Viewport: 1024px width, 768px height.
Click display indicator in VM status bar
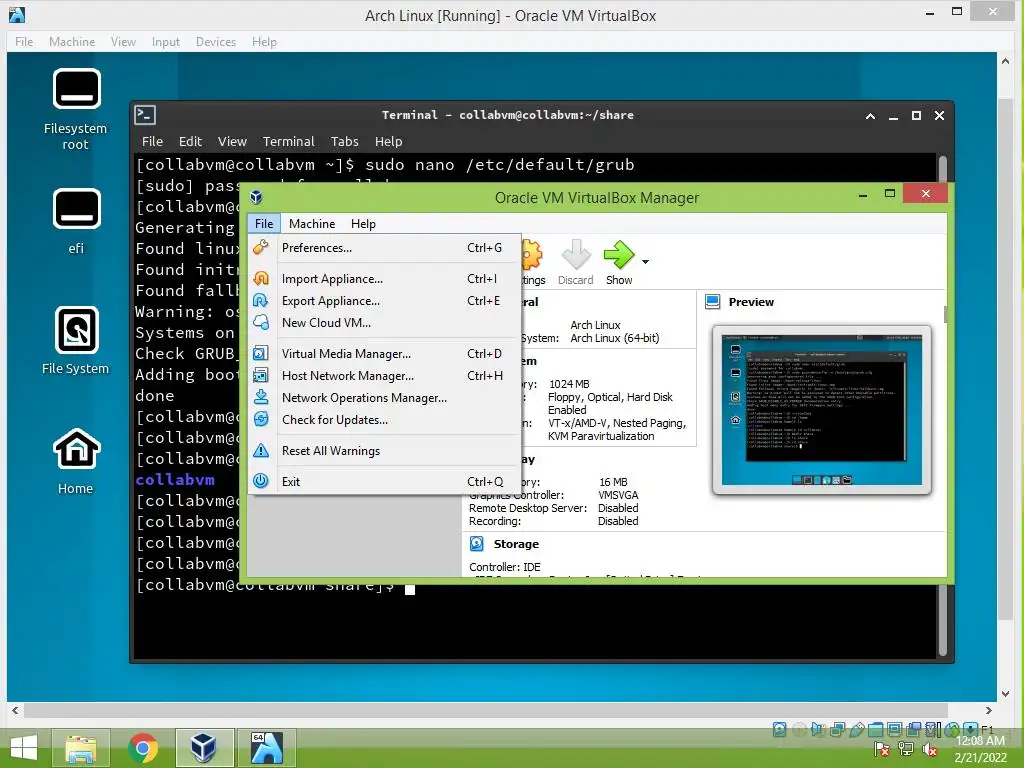pyautogui.click(x=895, y=729)
